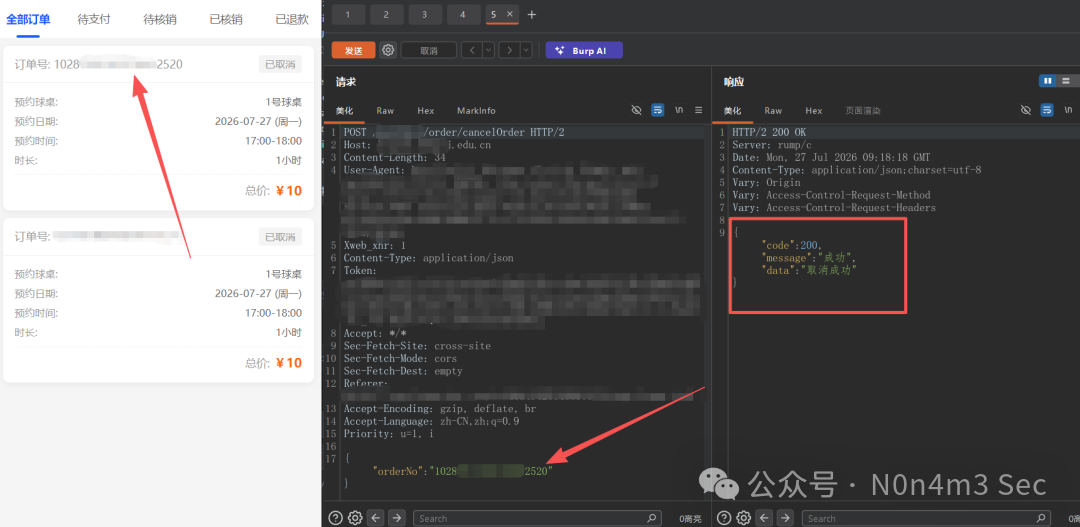Select the 已核销 tab

point(226,19)
